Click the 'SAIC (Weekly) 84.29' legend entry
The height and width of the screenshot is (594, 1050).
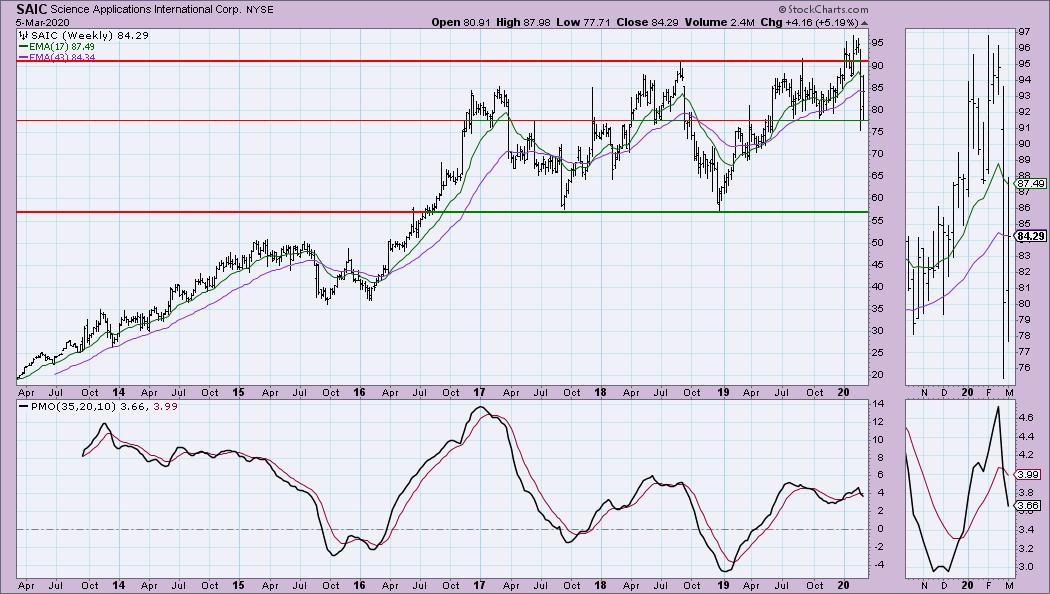click(x=90, y=35)
